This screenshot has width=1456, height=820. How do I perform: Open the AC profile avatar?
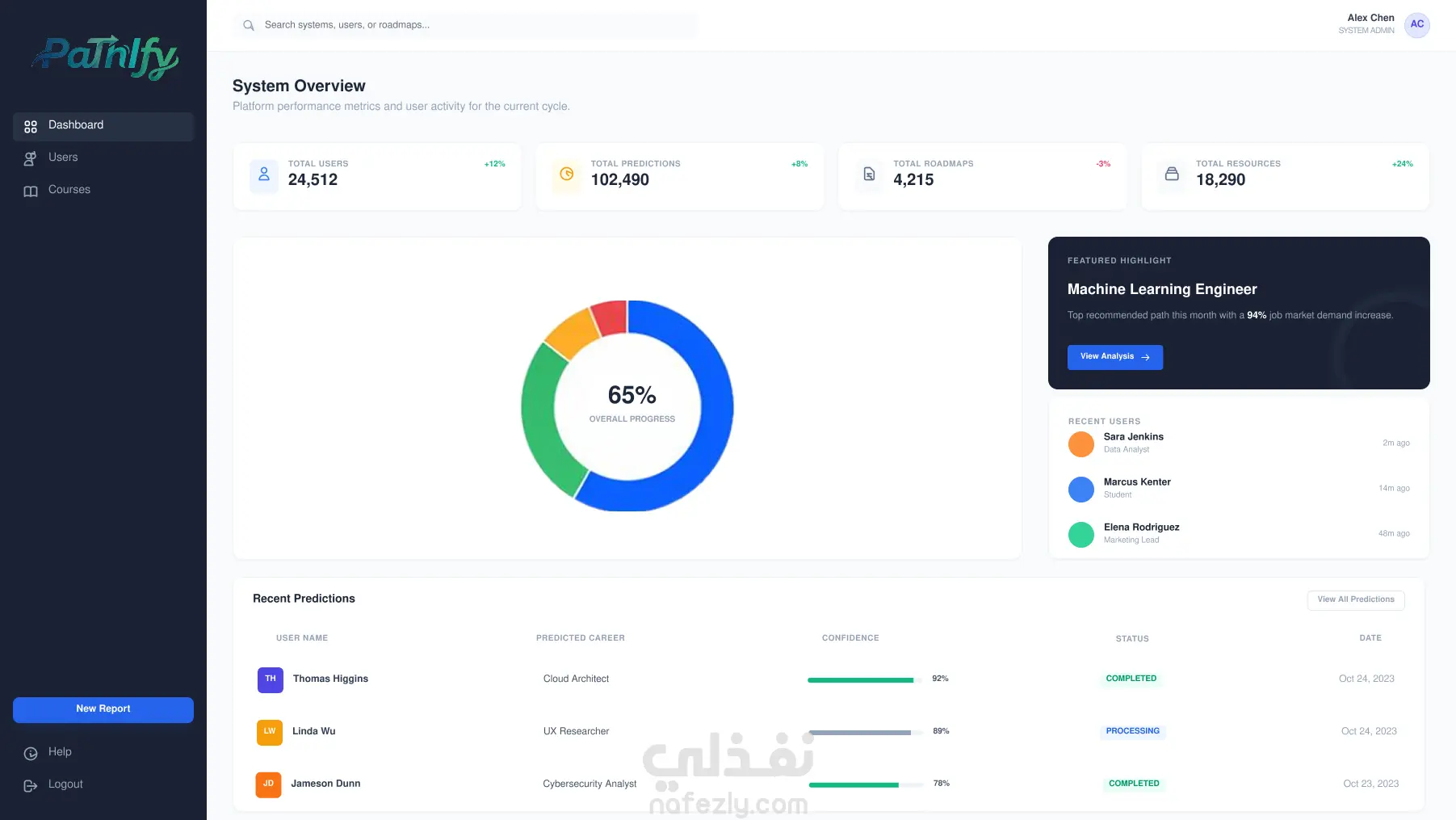point(1416,25)
